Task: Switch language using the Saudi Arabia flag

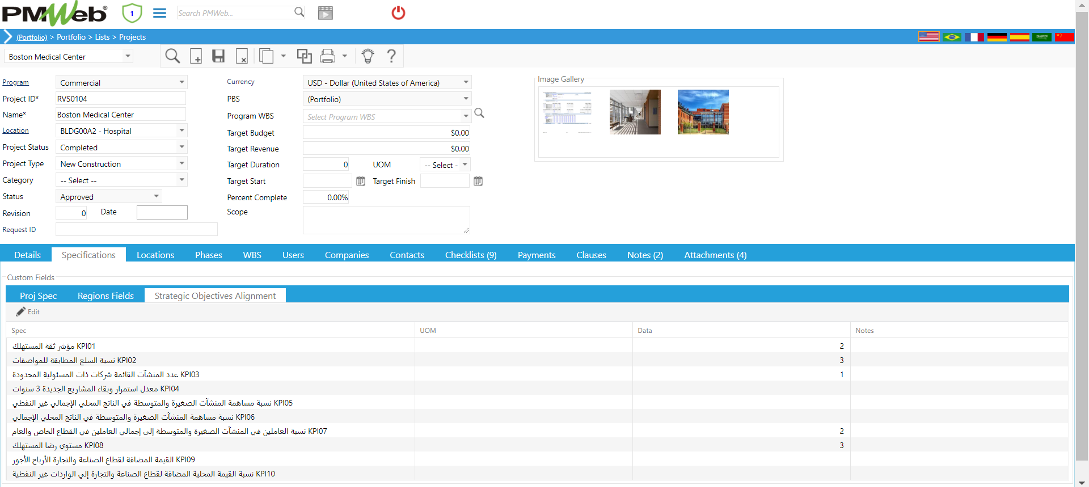Action: [x=1041, y=37]
